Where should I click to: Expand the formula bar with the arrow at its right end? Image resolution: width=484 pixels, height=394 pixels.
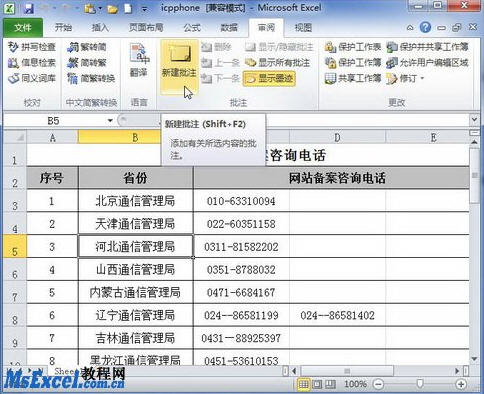coord(474,120)
